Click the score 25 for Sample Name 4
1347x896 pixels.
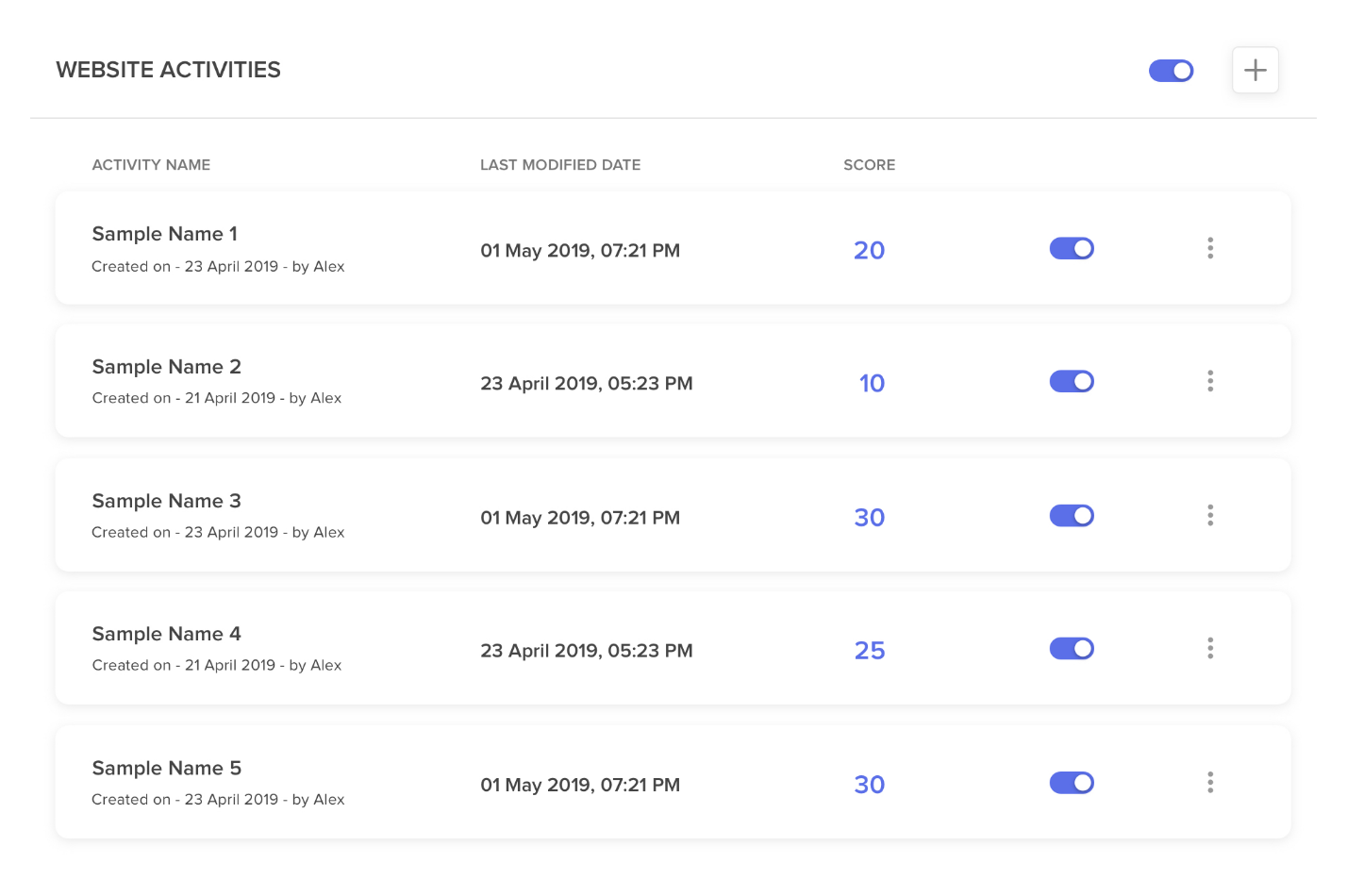point(869,651)
